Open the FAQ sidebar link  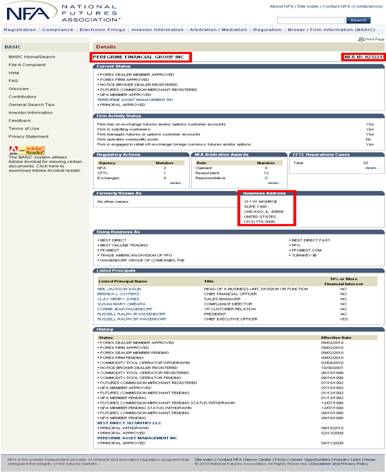(13, 81)
